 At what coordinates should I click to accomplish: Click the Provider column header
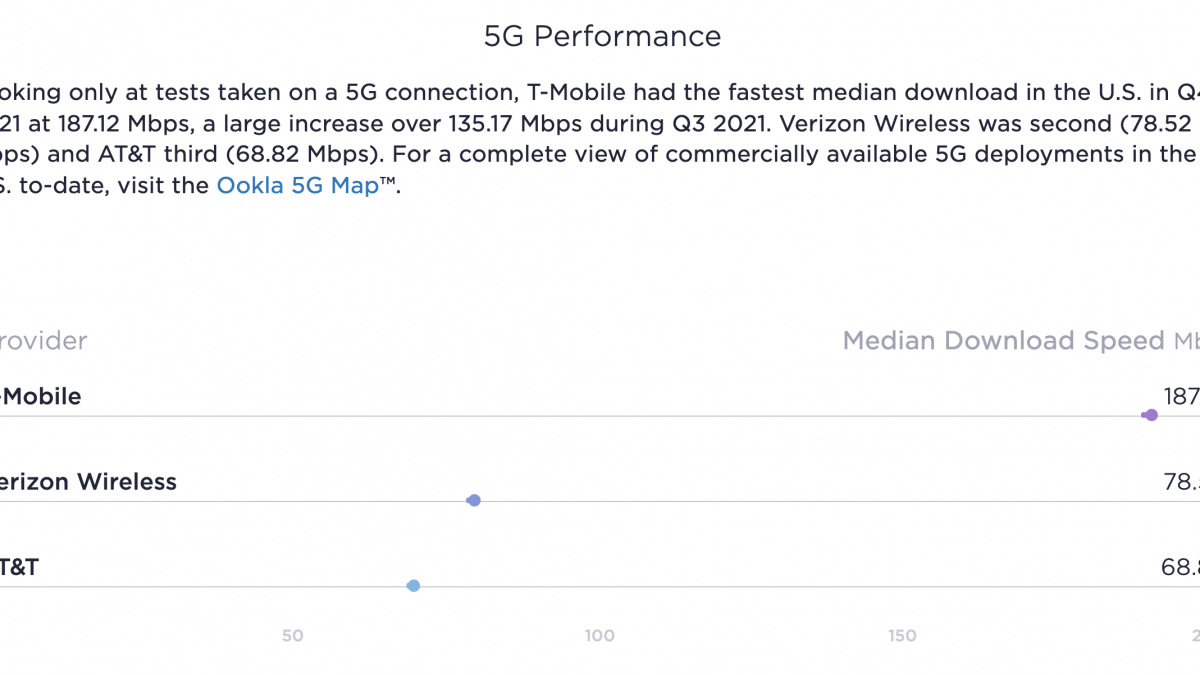44,341
